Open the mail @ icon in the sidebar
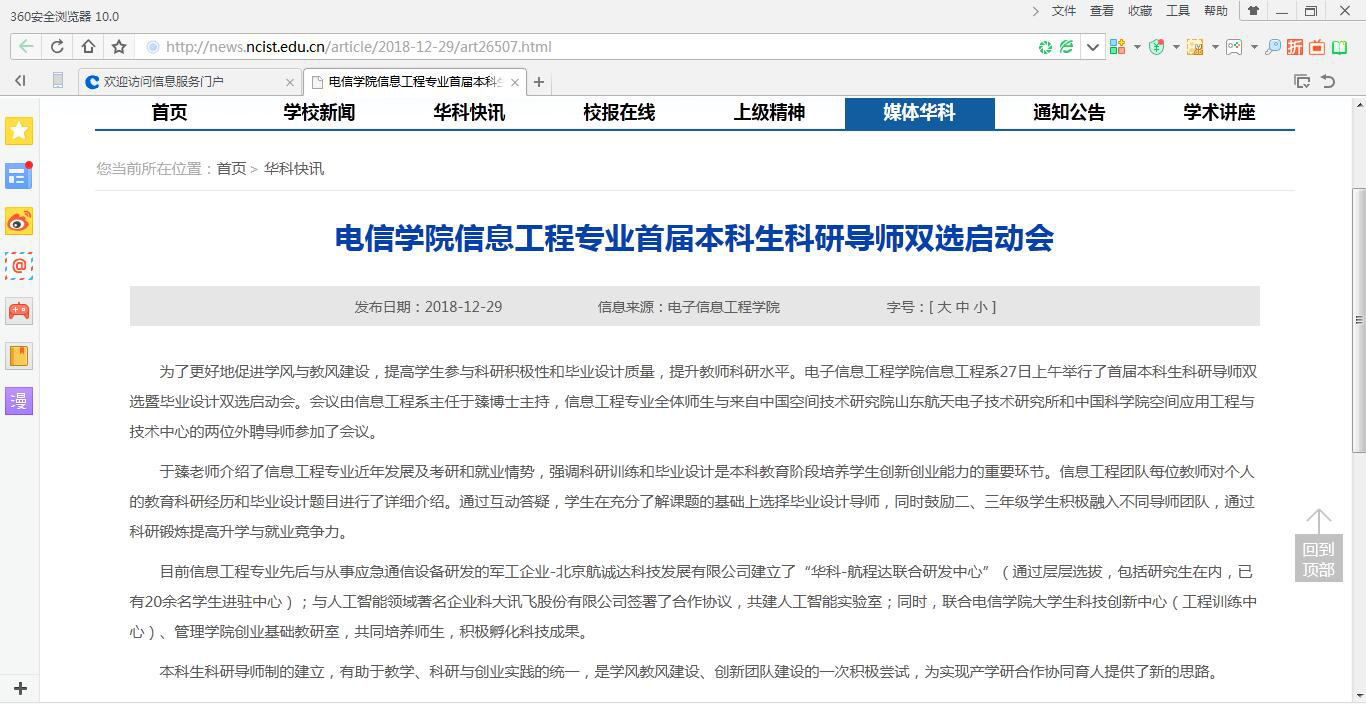The image size is (1366, 704). point(19,266)
